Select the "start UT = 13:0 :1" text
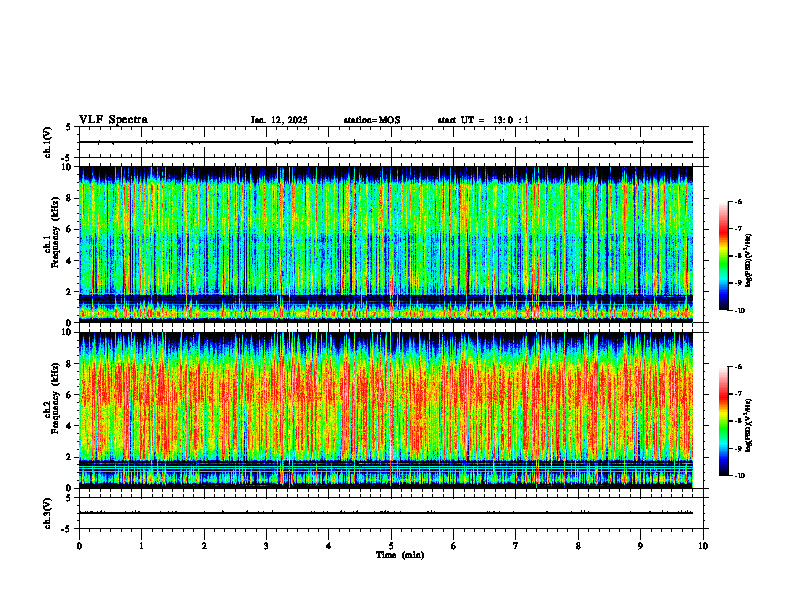 coord(483,120)
